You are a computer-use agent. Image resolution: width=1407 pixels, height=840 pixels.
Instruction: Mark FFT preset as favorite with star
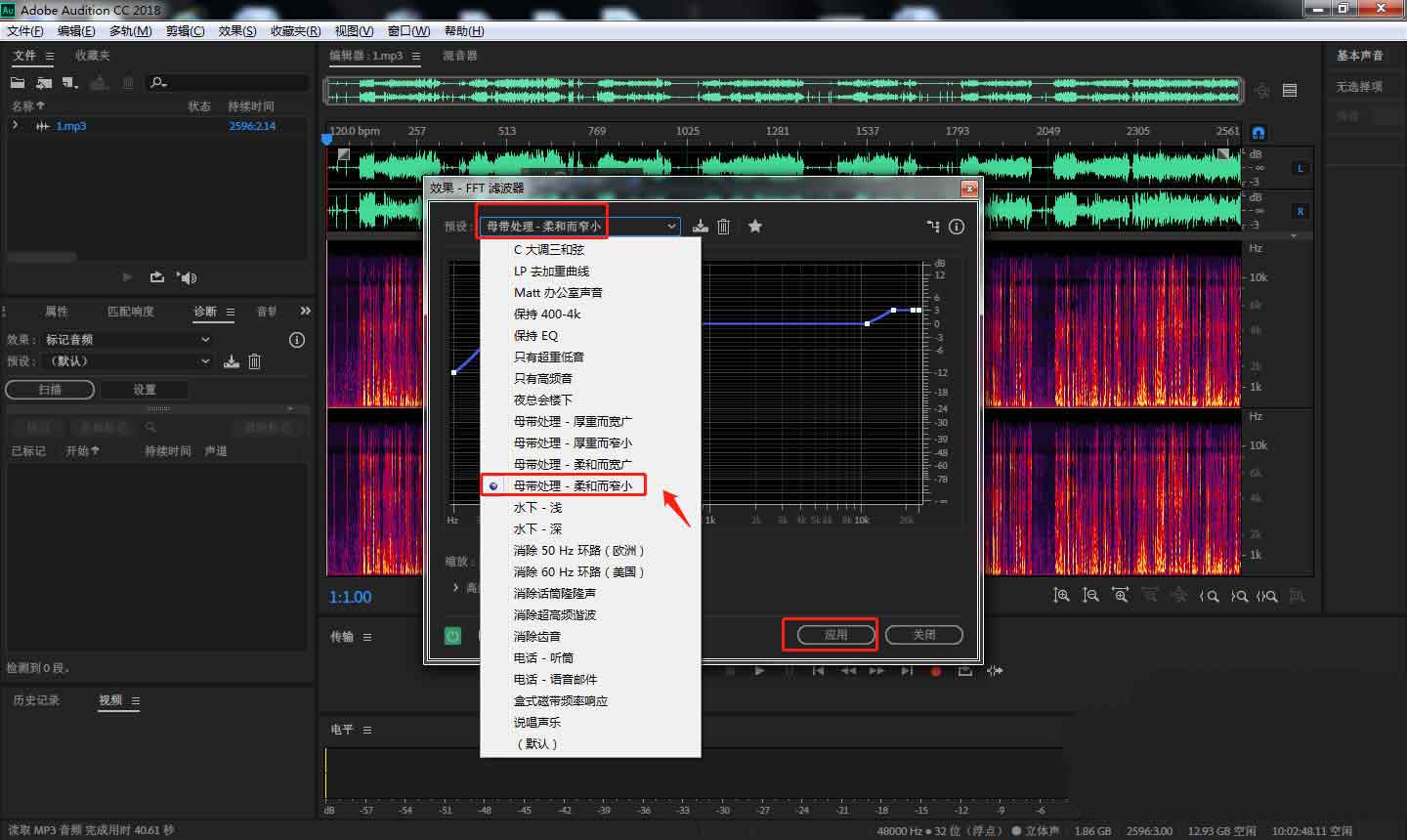(x=755, y=227)
